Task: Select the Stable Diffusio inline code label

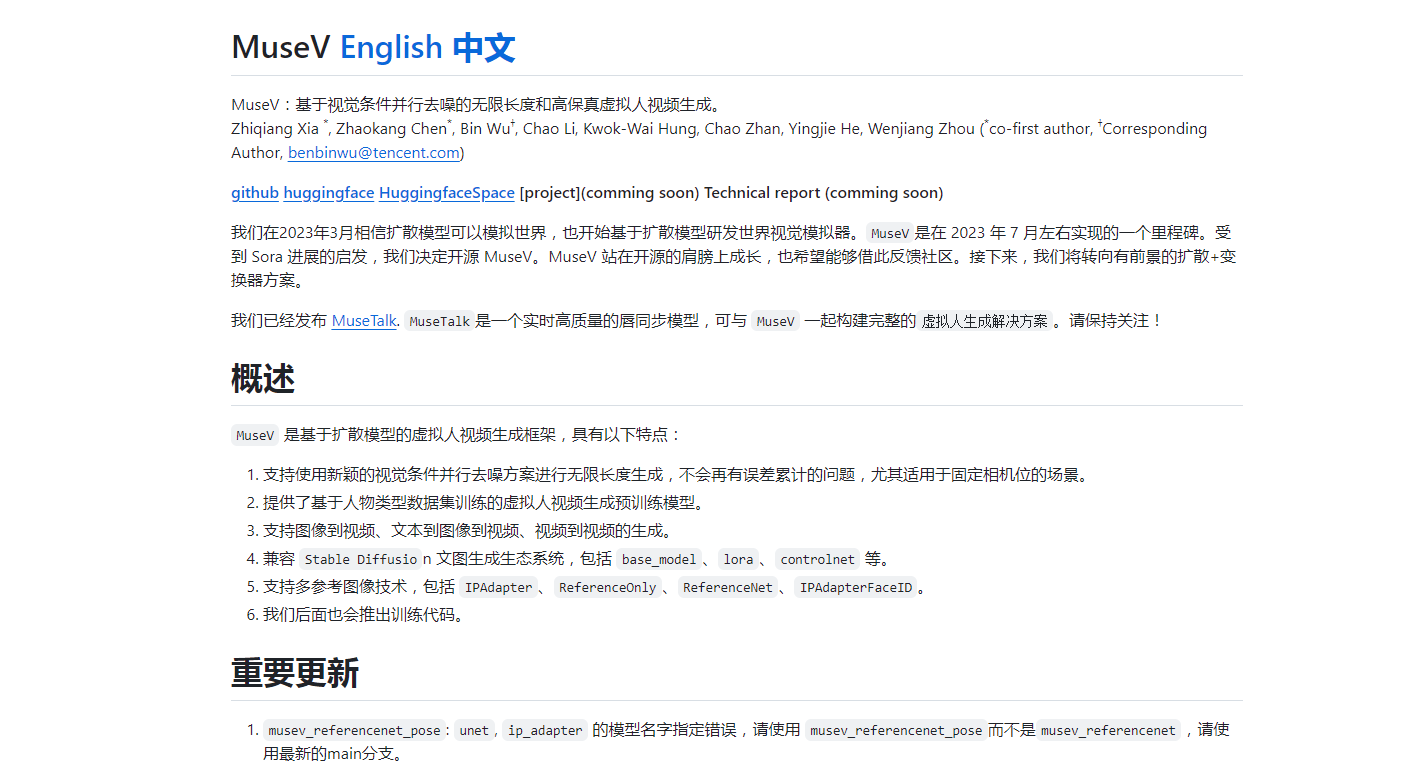Action: (360, 559)
